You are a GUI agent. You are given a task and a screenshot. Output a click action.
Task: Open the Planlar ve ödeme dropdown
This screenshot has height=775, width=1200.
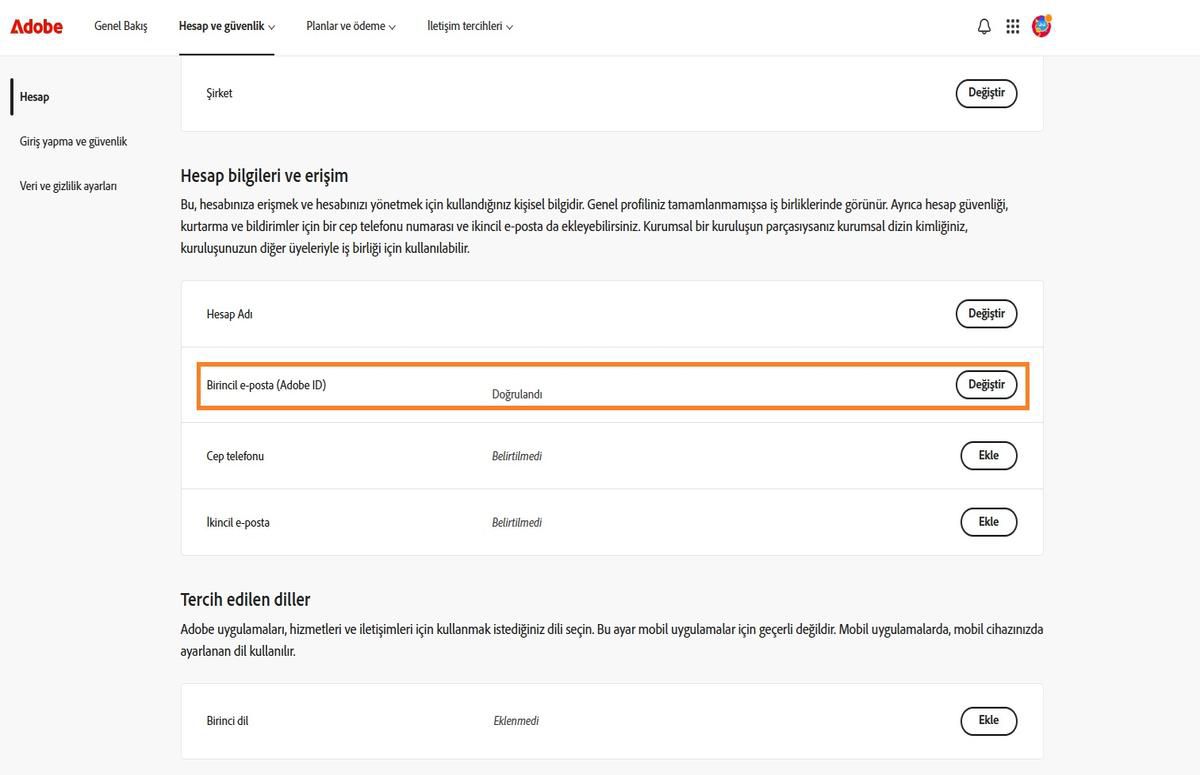pyautogui.click(x=349, y=26)
